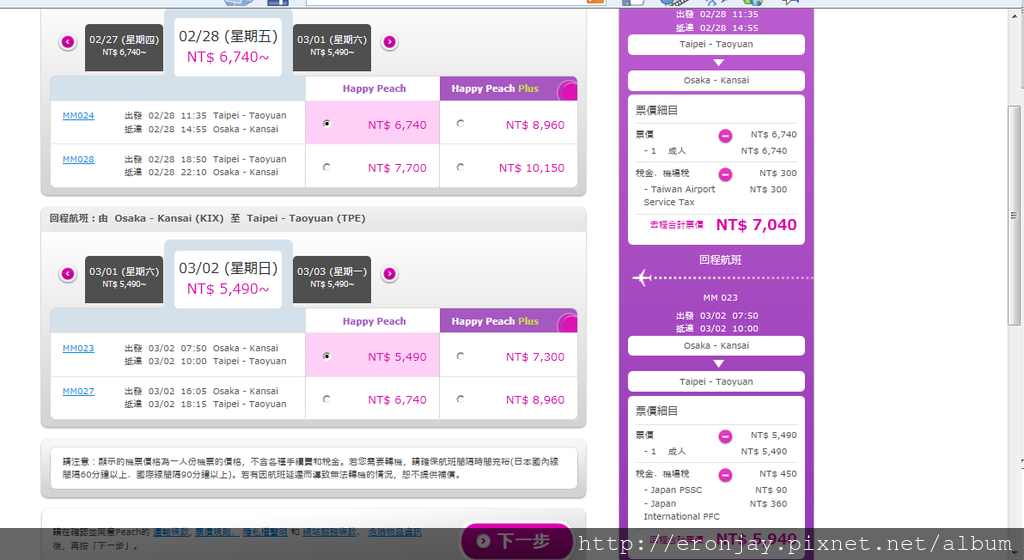Select outbound date tab 02/28 (星期五)
This screenshot has width=1024, height=560.
228,47
